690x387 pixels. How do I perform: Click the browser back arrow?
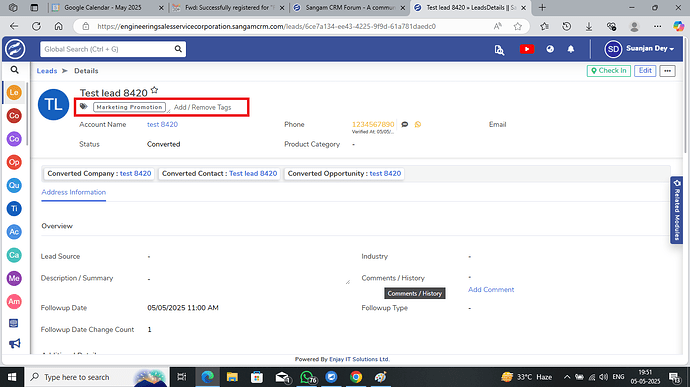click(14, 26)
